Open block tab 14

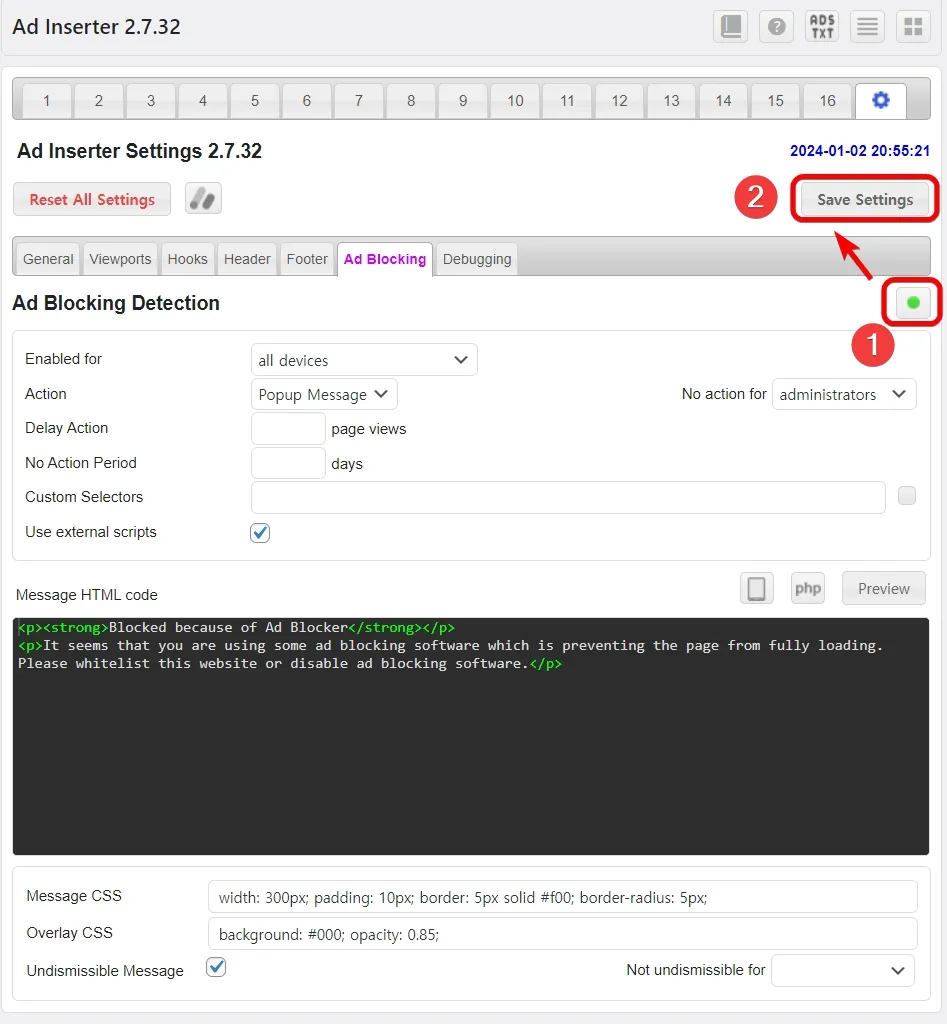pyautogui.click(x=724, y=101)
